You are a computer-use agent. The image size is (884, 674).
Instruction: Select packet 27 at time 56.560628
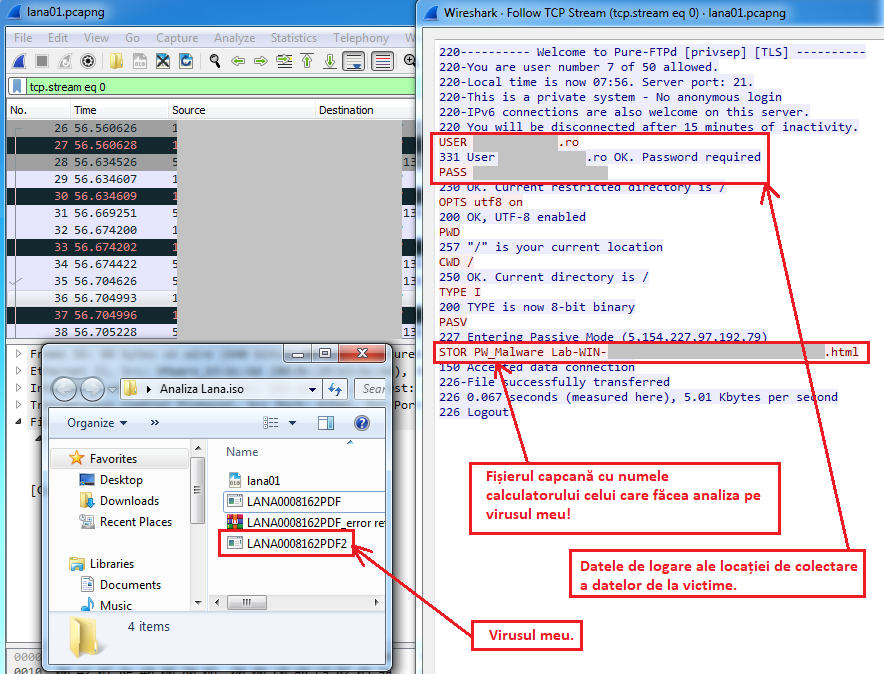(211, 145)
